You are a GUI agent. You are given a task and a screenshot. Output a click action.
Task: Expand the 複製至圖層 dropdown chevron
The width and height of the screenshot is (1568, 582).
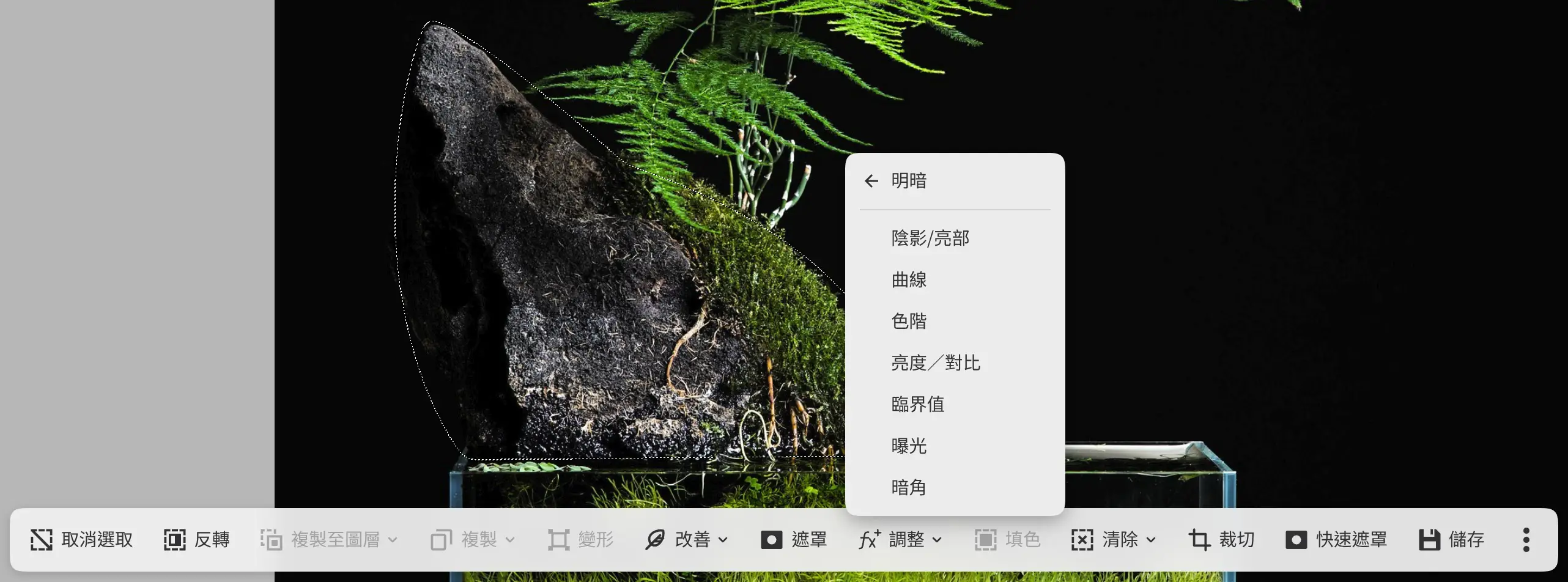point(393,540)
